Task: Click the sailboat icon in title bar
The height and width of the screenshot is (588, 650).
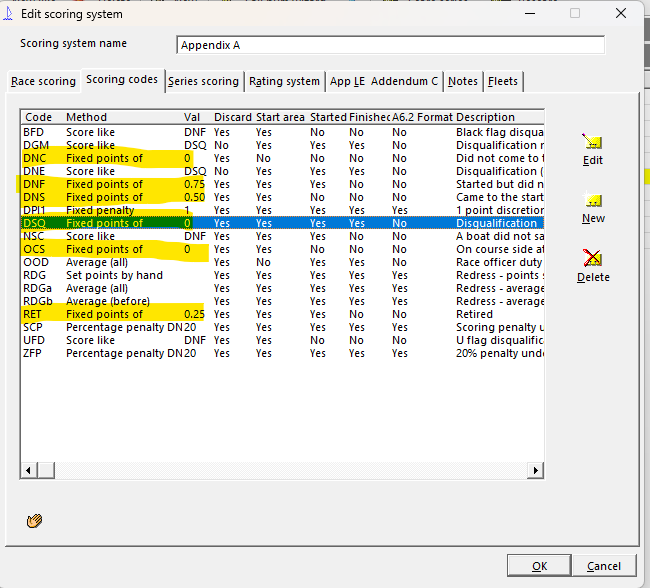Action: coord(10,14)
